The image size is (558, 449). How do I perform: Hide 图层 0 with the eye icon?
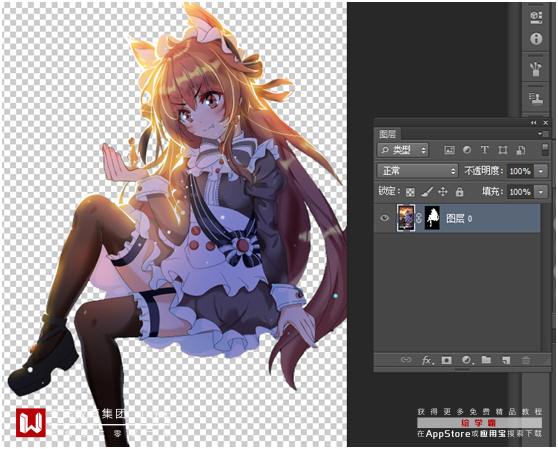click(384, 218)
